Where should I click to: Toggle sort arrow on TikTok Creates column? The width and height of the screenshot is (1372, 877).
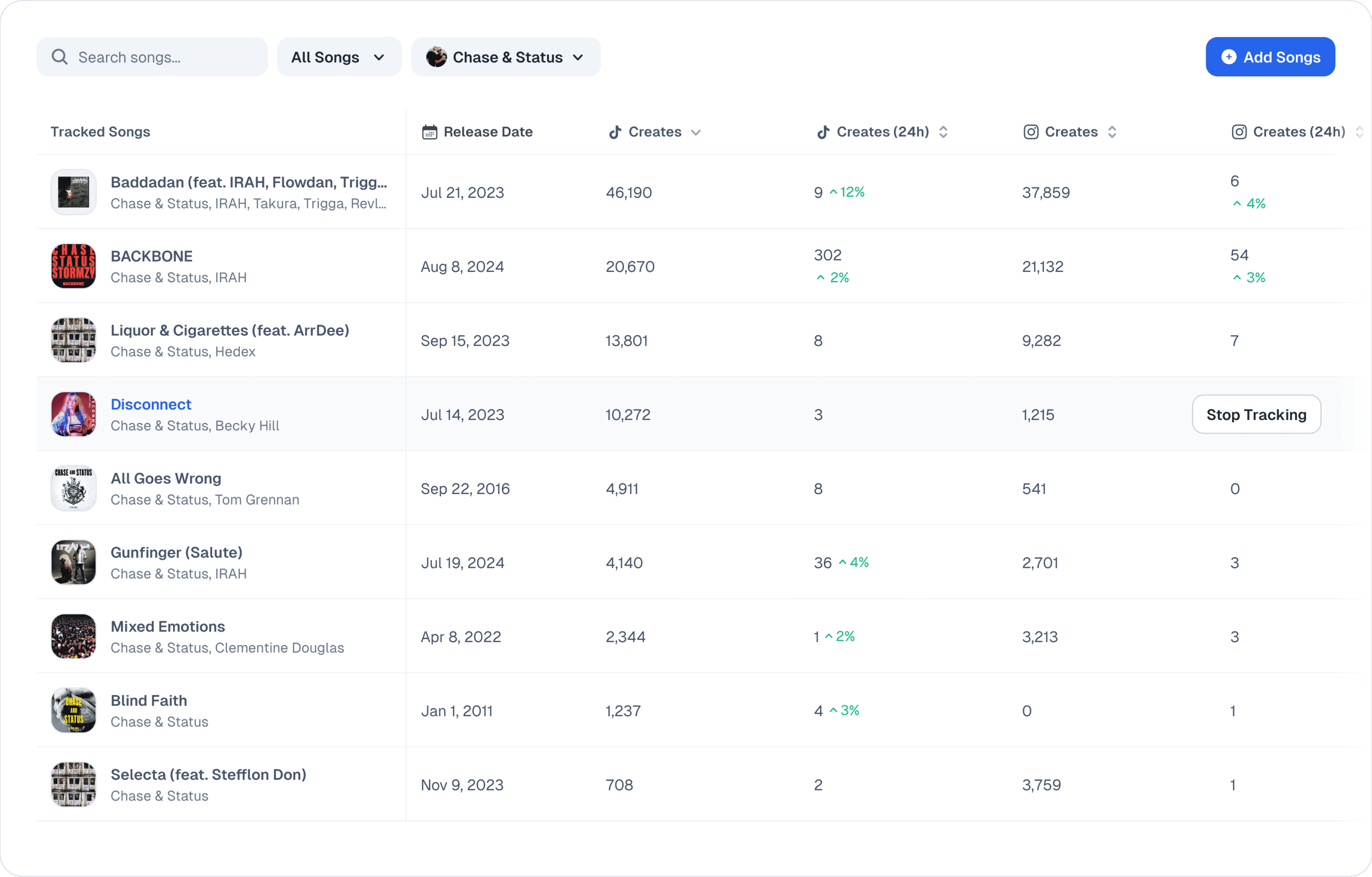tap(695, 133)
